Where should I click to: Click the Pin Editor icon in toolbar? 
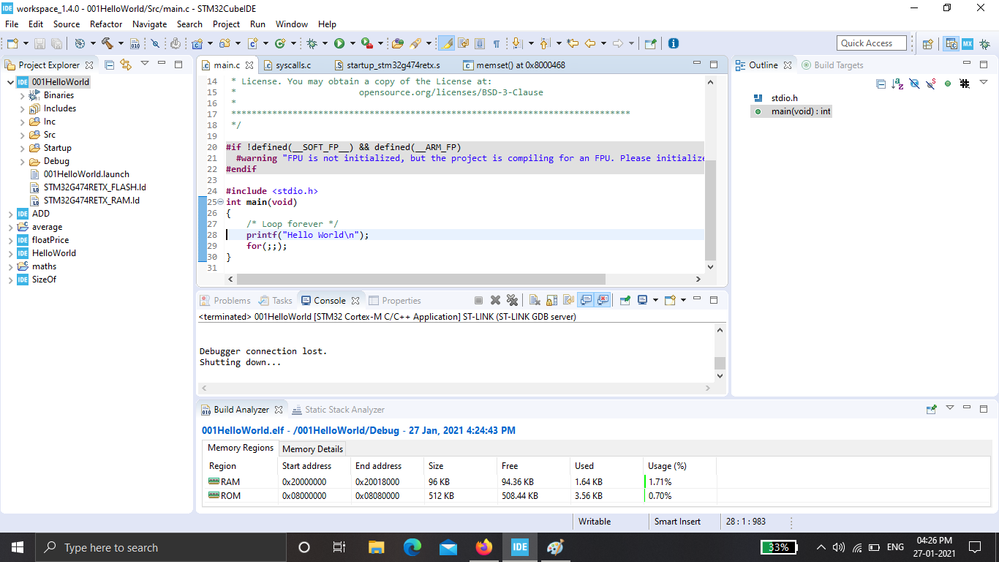650,43
